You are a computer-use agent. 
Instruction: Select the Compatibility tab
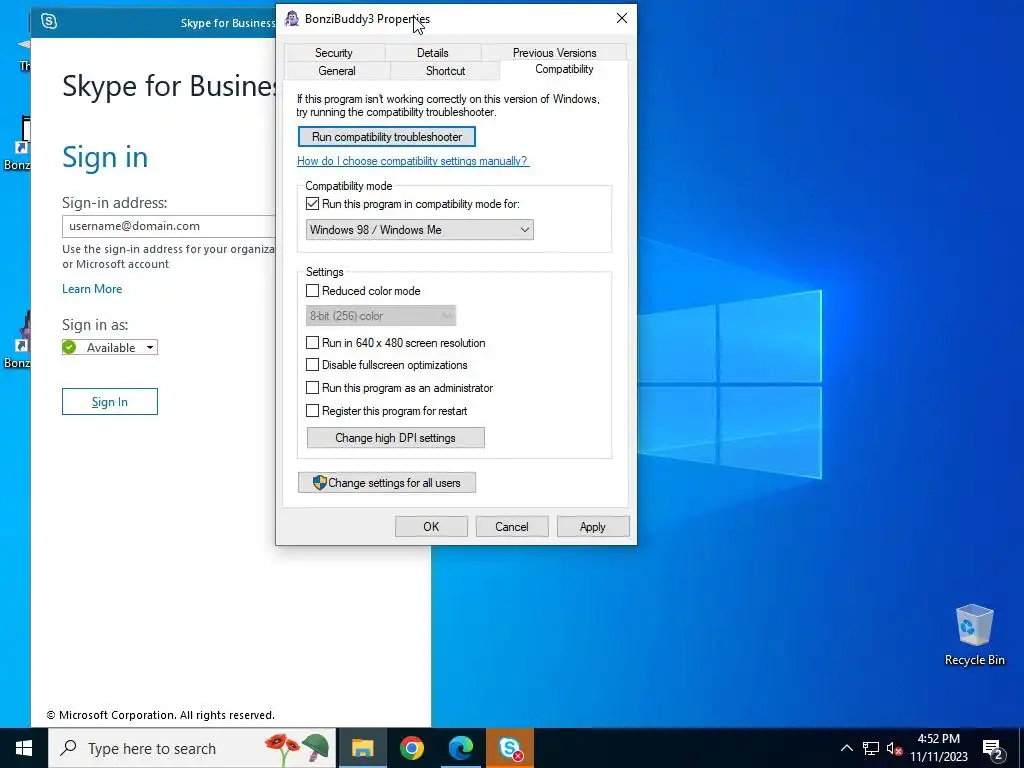564,69
